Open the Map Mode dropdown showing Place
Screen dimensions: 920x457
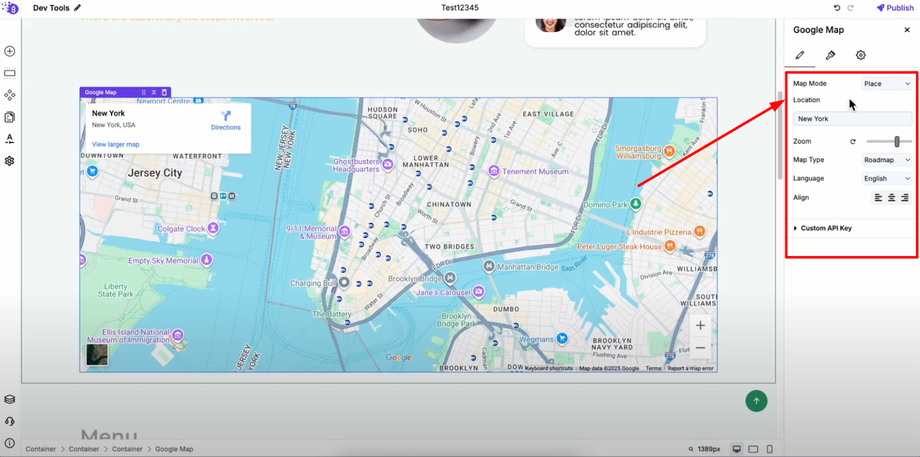coord(887,84)
